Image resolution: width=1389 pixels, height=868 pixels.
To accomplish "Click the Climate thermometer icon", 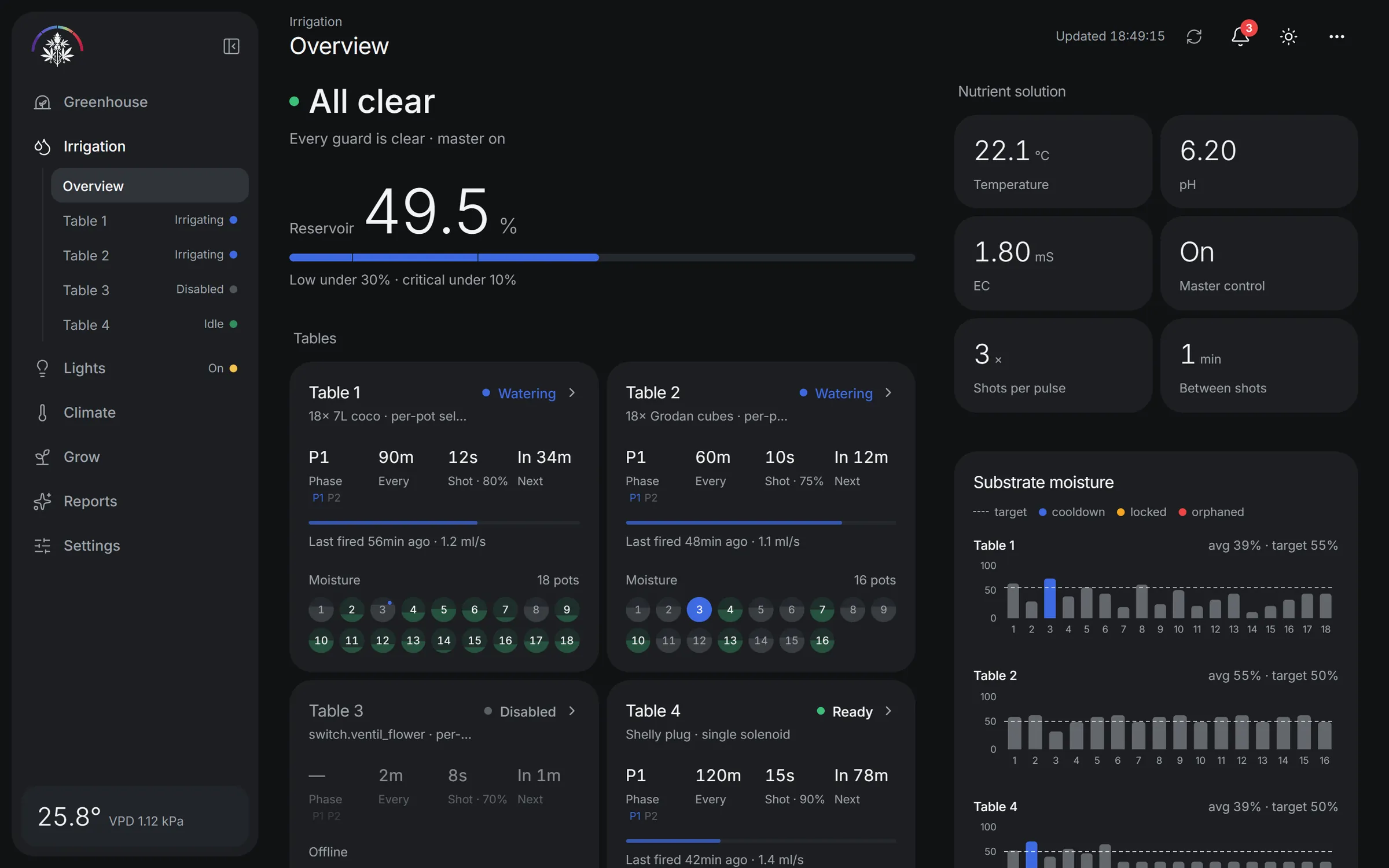I will (x=42, y=413).
